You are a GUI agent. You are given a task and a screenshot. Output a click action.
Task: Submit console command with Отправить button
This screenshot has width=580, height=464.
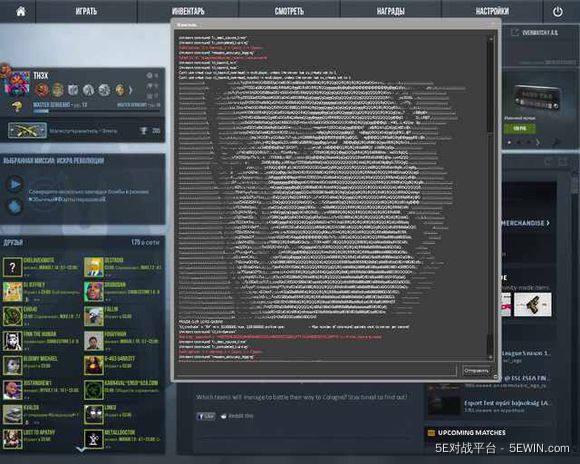(x=476, y=370)
